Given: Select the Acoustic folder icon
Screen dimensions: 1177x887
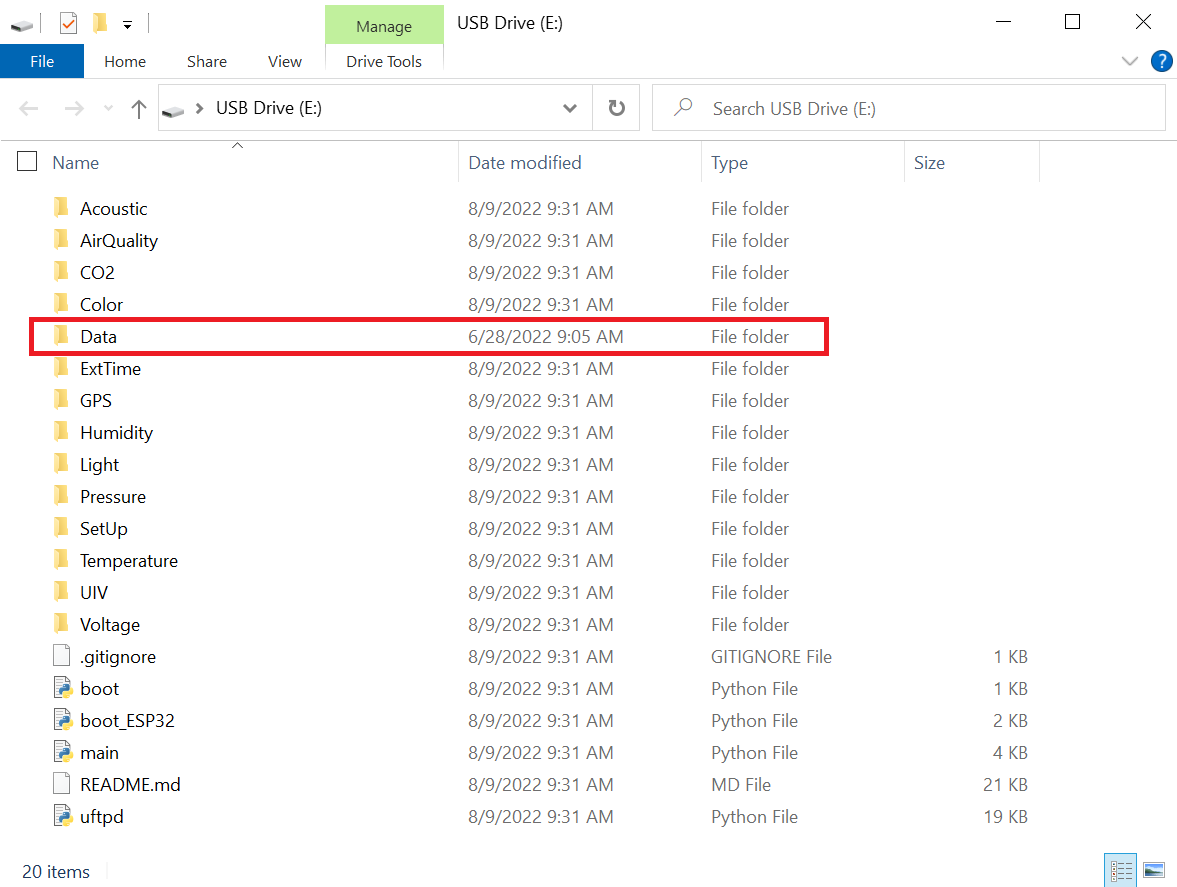Looking at the screenshot, I should (62, 207).
